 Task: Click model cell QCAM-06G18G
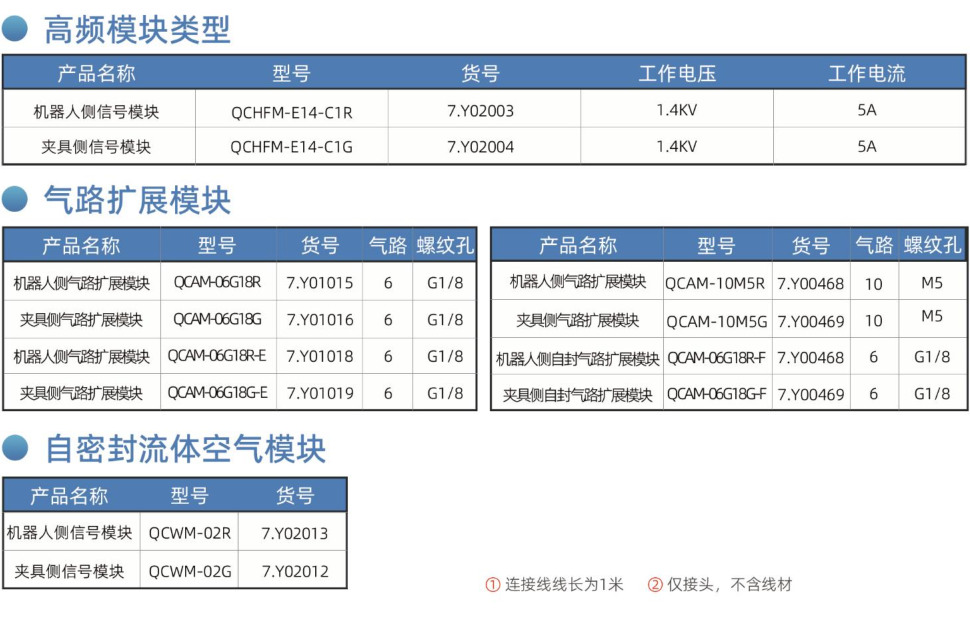217,319
